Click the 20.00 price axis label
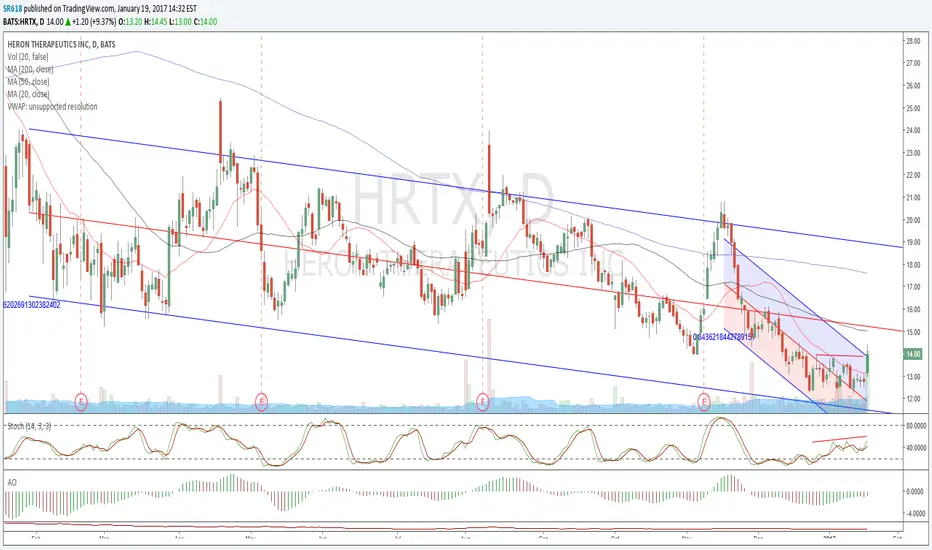Screen dimensions: 932x550 coord(912,220)
